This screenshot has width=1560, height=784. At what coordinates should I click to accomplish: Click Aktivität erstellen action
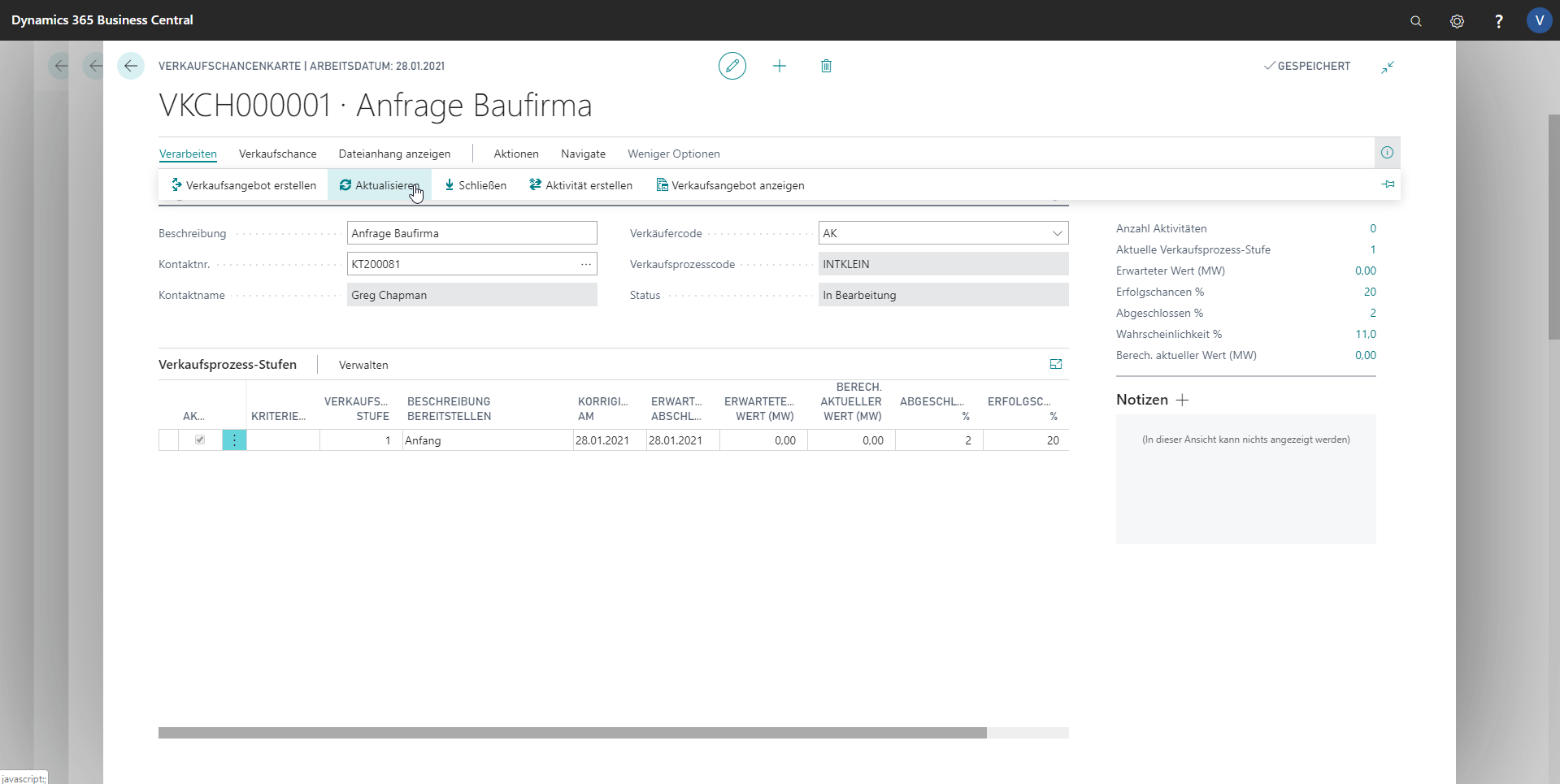point(580,185)
